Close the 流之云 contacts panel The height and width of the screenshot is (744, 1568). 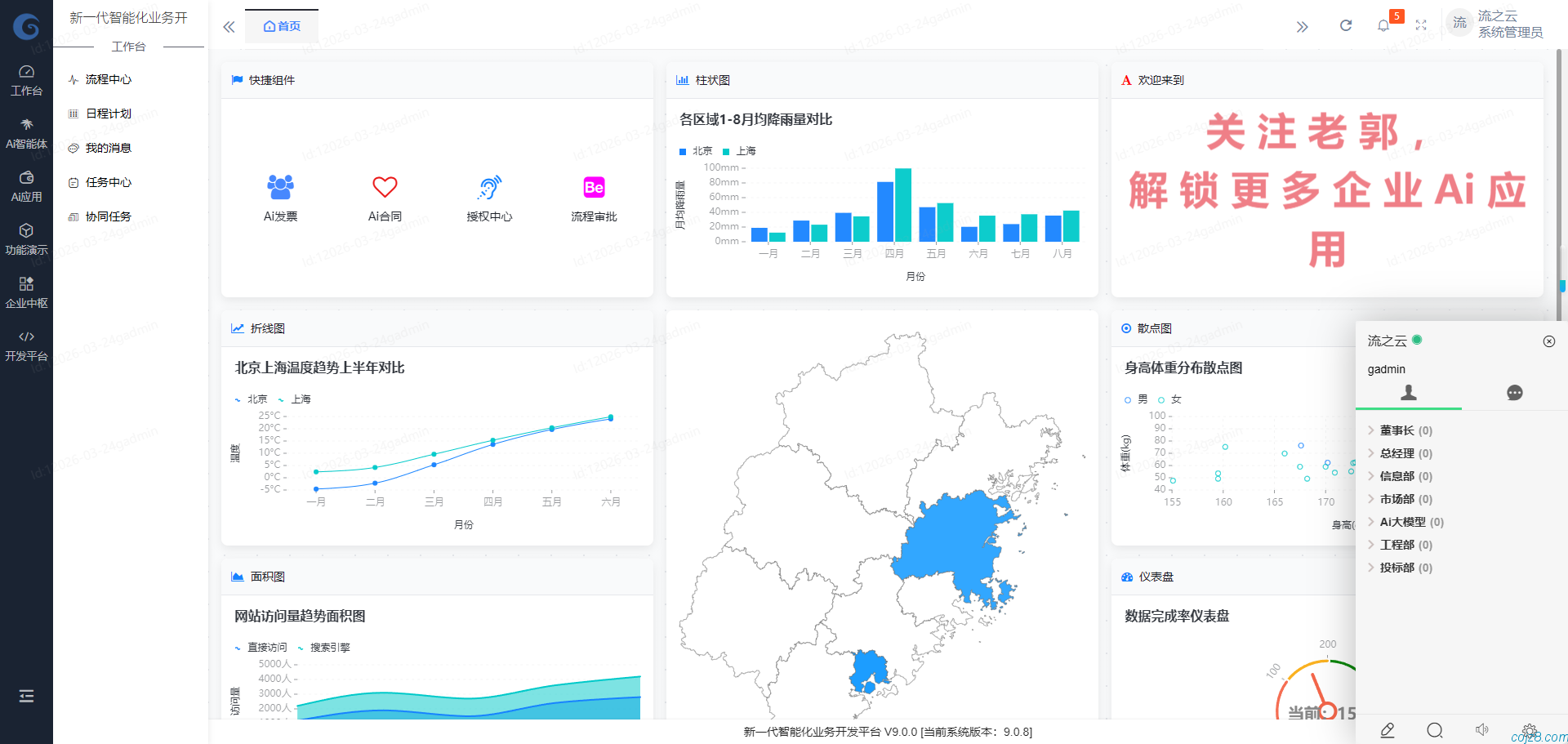(1548, 341)
